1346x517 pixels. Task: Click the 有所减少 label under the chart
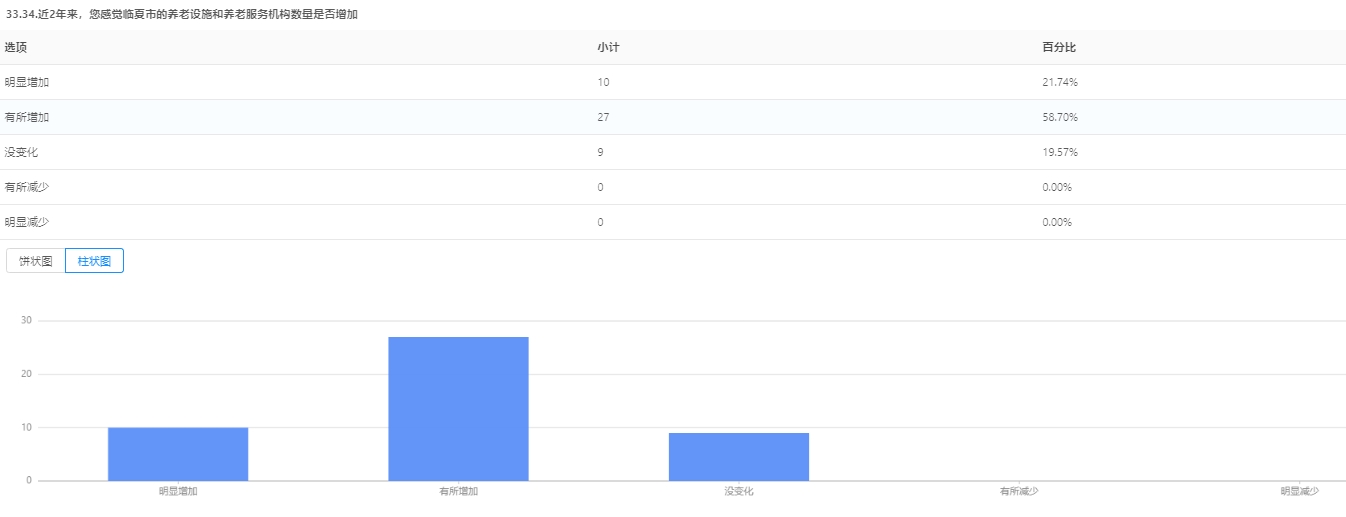point(1019,492)
